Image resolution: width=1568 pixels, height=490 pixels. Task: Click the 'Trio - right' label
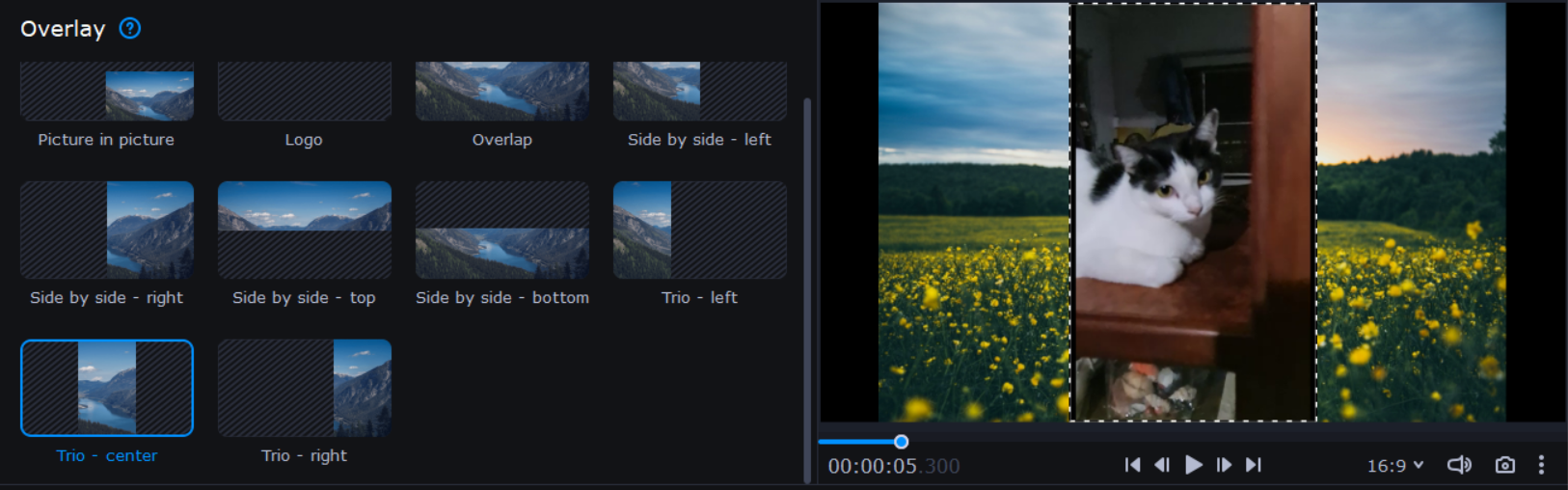click(304, 455)
